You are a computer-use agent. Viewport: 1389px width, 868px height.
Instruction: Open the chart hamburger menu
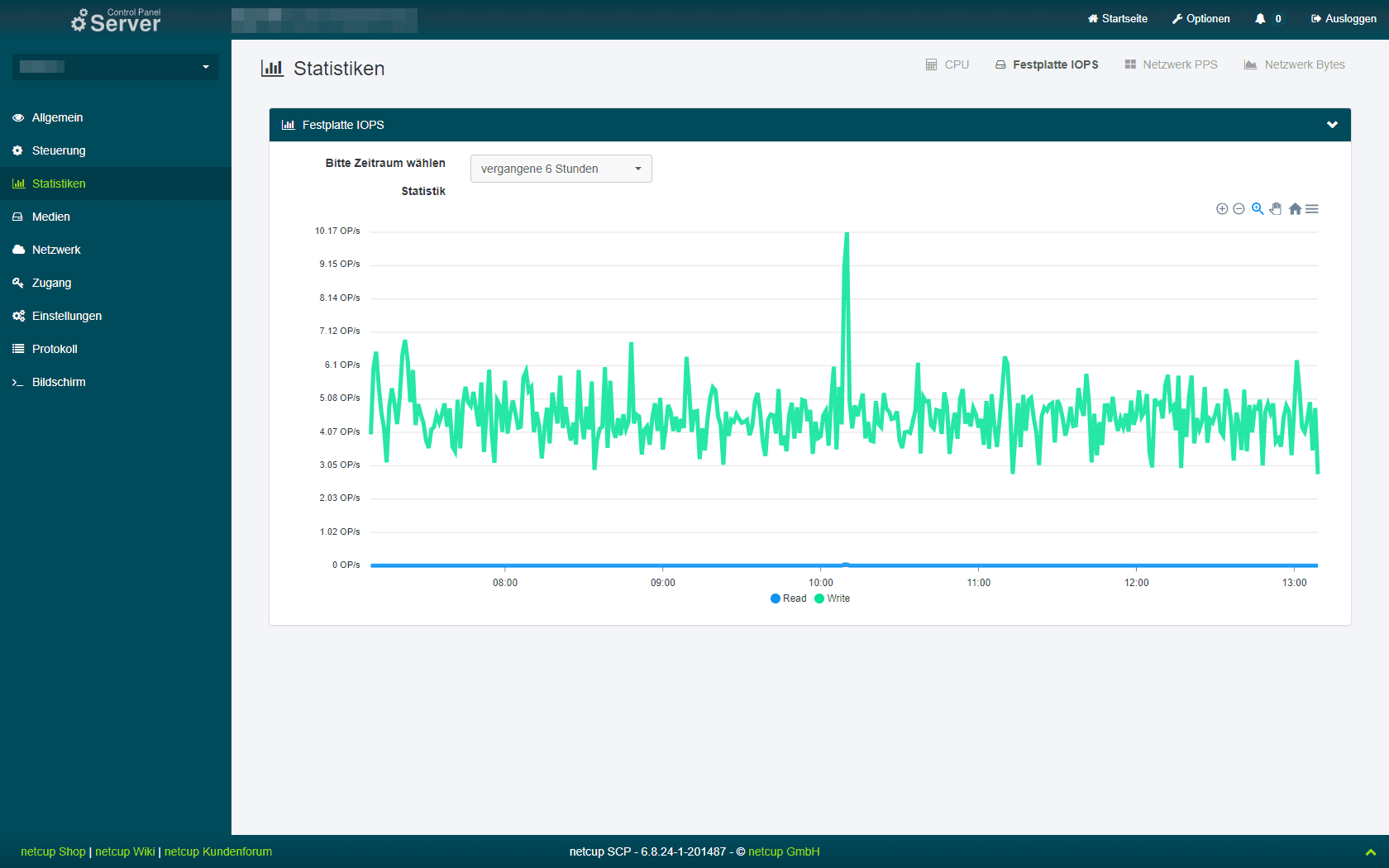pyautogui.click(x=1312, y=209)
